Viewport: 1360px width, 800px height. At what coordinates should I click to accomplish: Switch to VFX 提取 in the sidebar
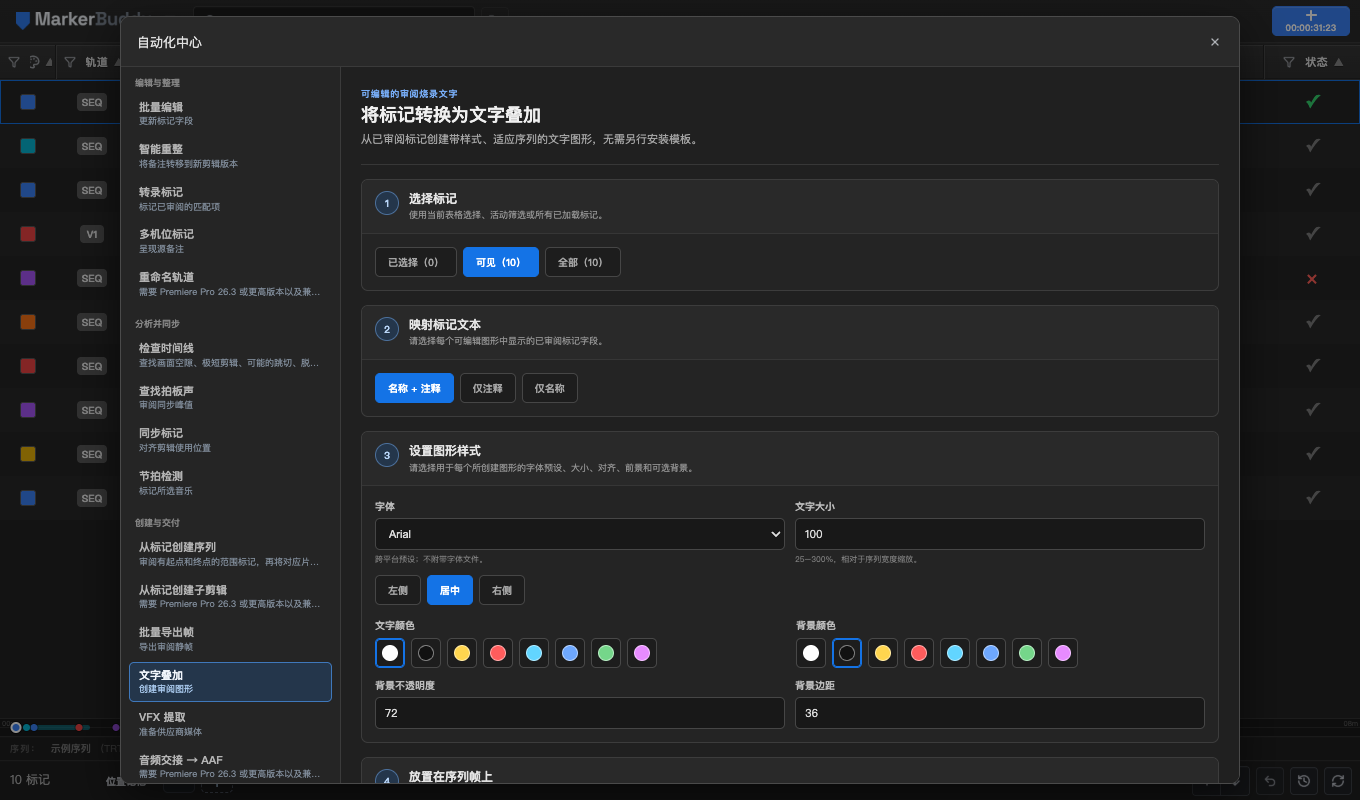click(x=230, y=724)
